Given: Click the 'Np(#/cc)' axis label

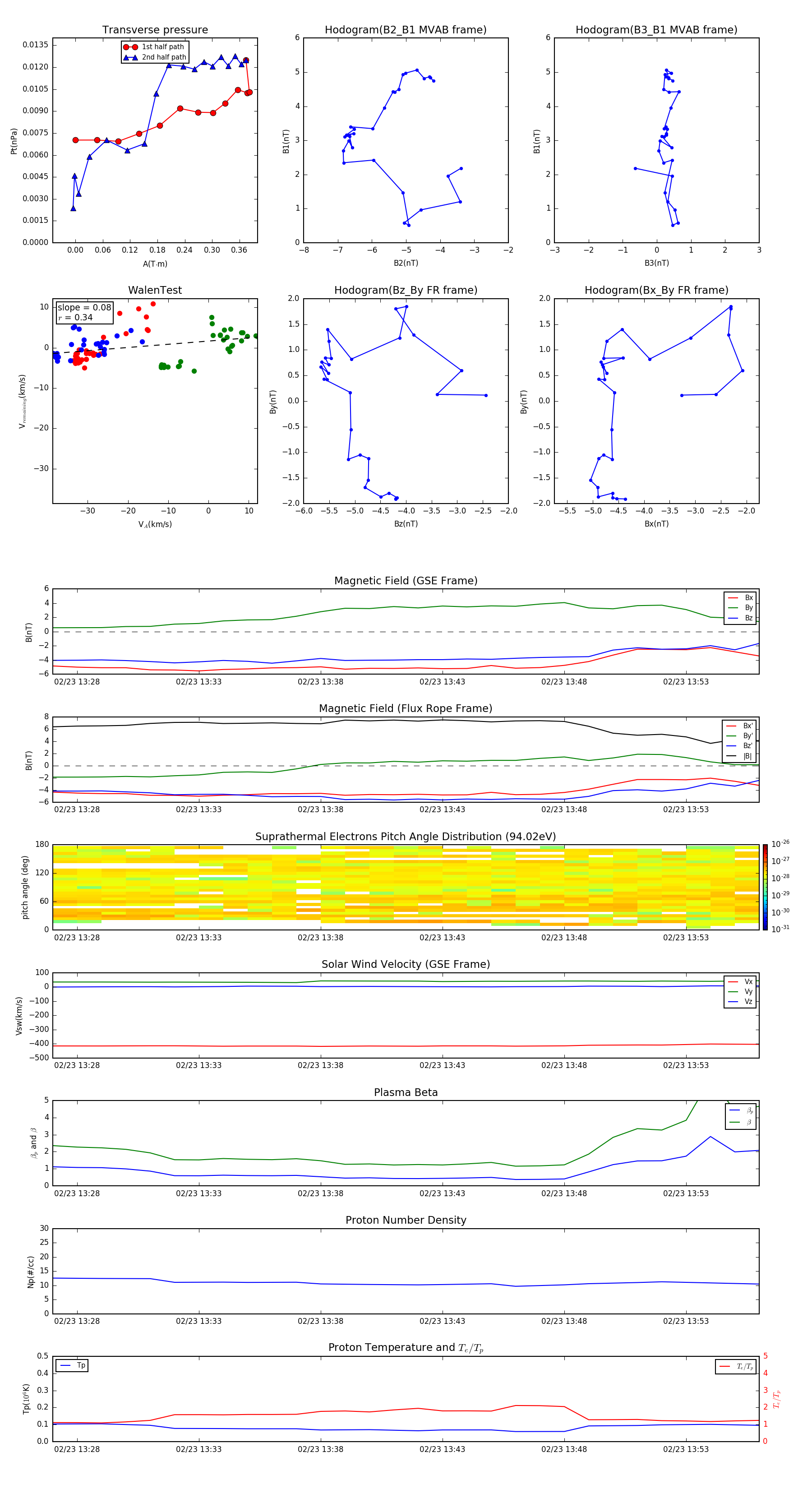Looking at the screenshot, I should [31, 1272].
